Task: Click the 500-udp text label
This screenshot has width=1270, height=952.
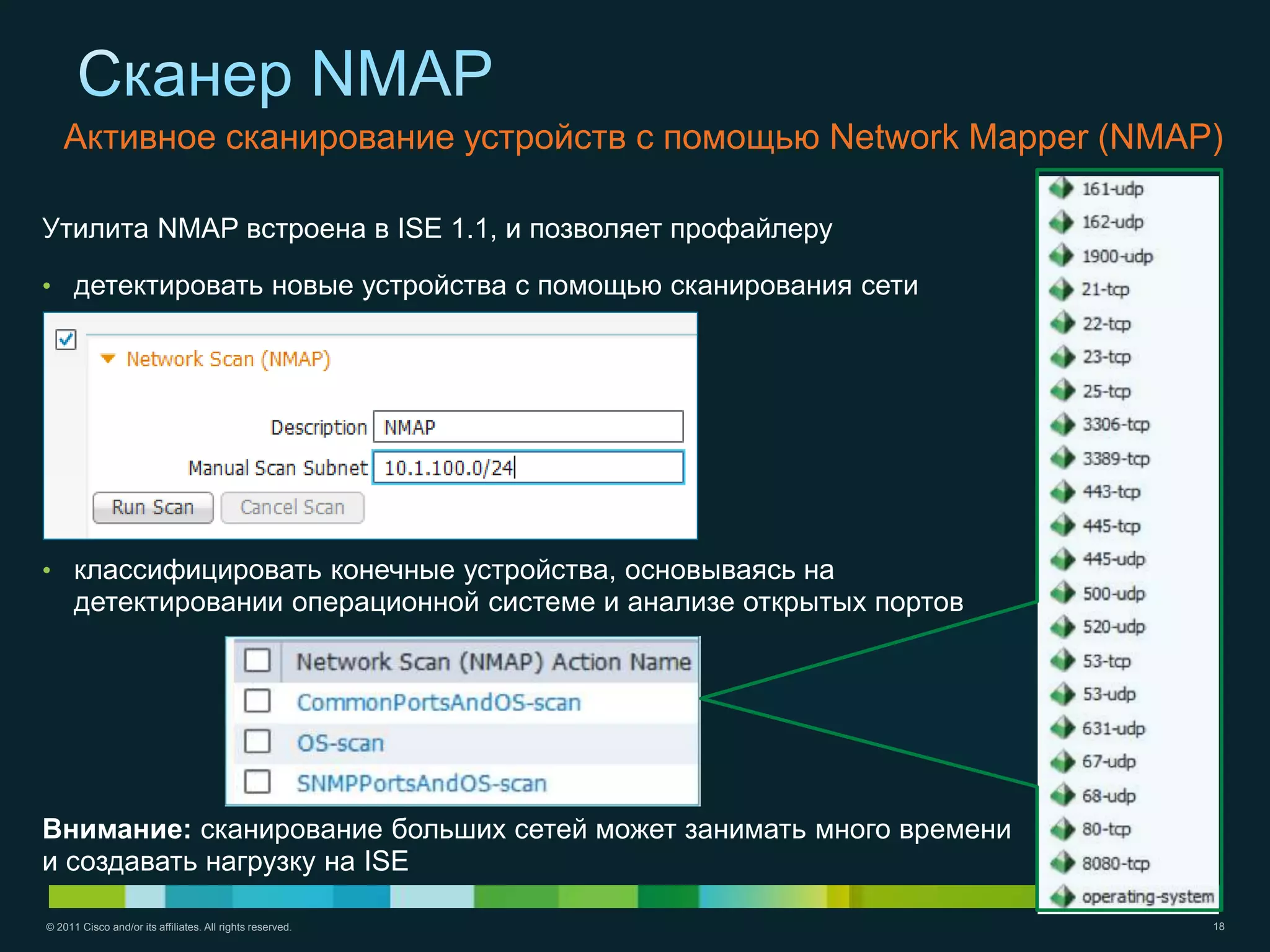Action: tap(1114, 594)
